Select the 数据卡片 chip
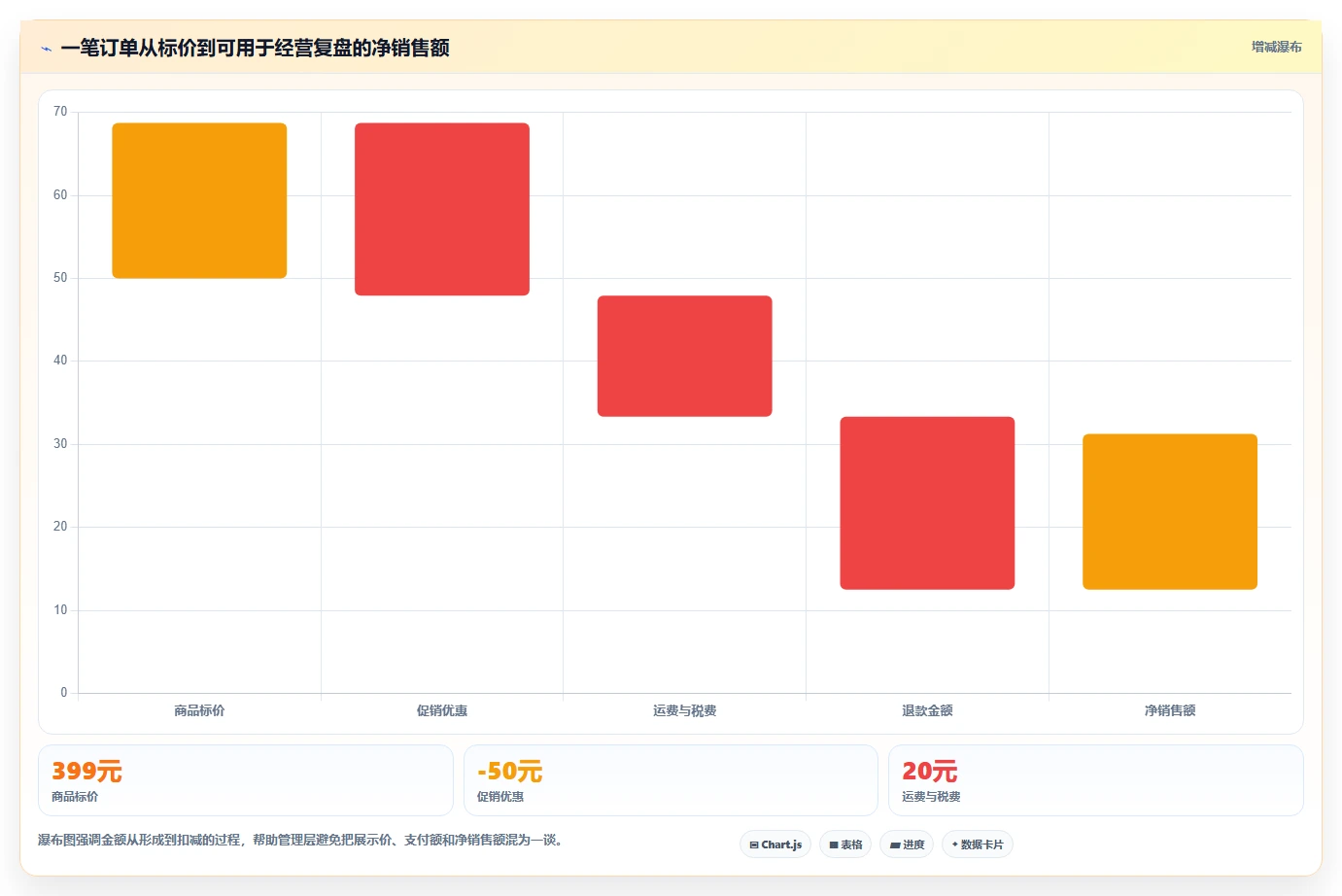Viewport: 1342px width, 896px height. pyautogui.click(x=978, y=844)
